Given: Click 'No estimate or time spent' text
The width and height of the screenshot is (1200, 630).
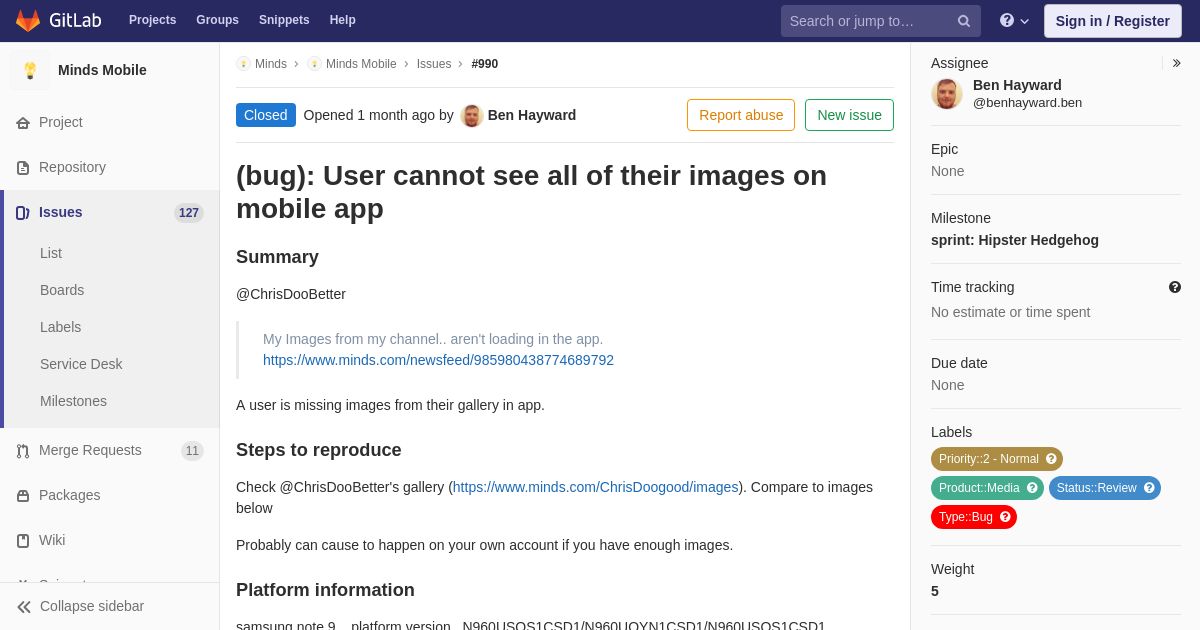Looking at the screenshot, I should tap(1010, 312).
